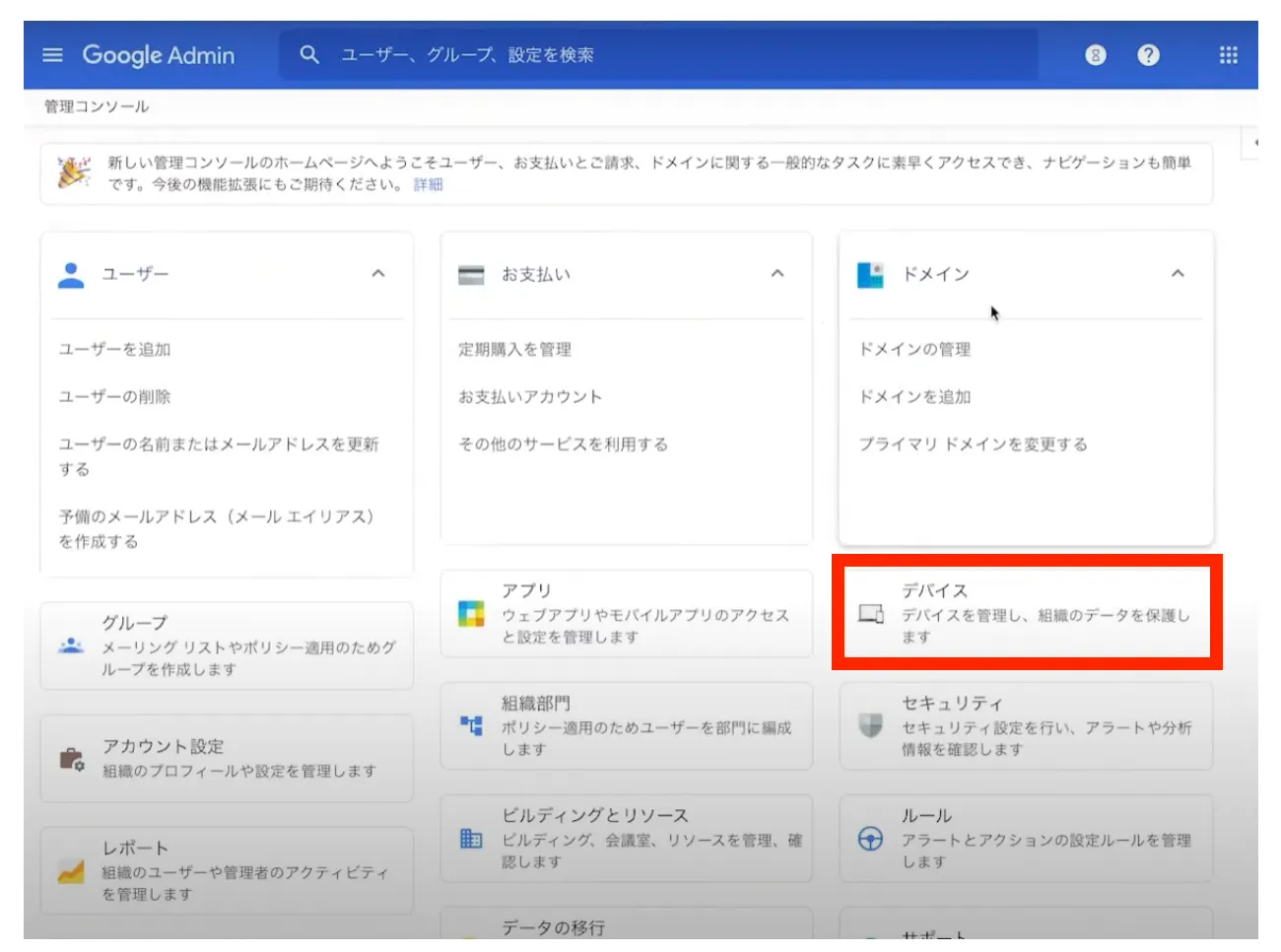Image resolution: width=1281 pixels, height=952 pixels.
Task: Click the ユーザー、グループ、設定を検索 search field
Action: pos(658,55)
